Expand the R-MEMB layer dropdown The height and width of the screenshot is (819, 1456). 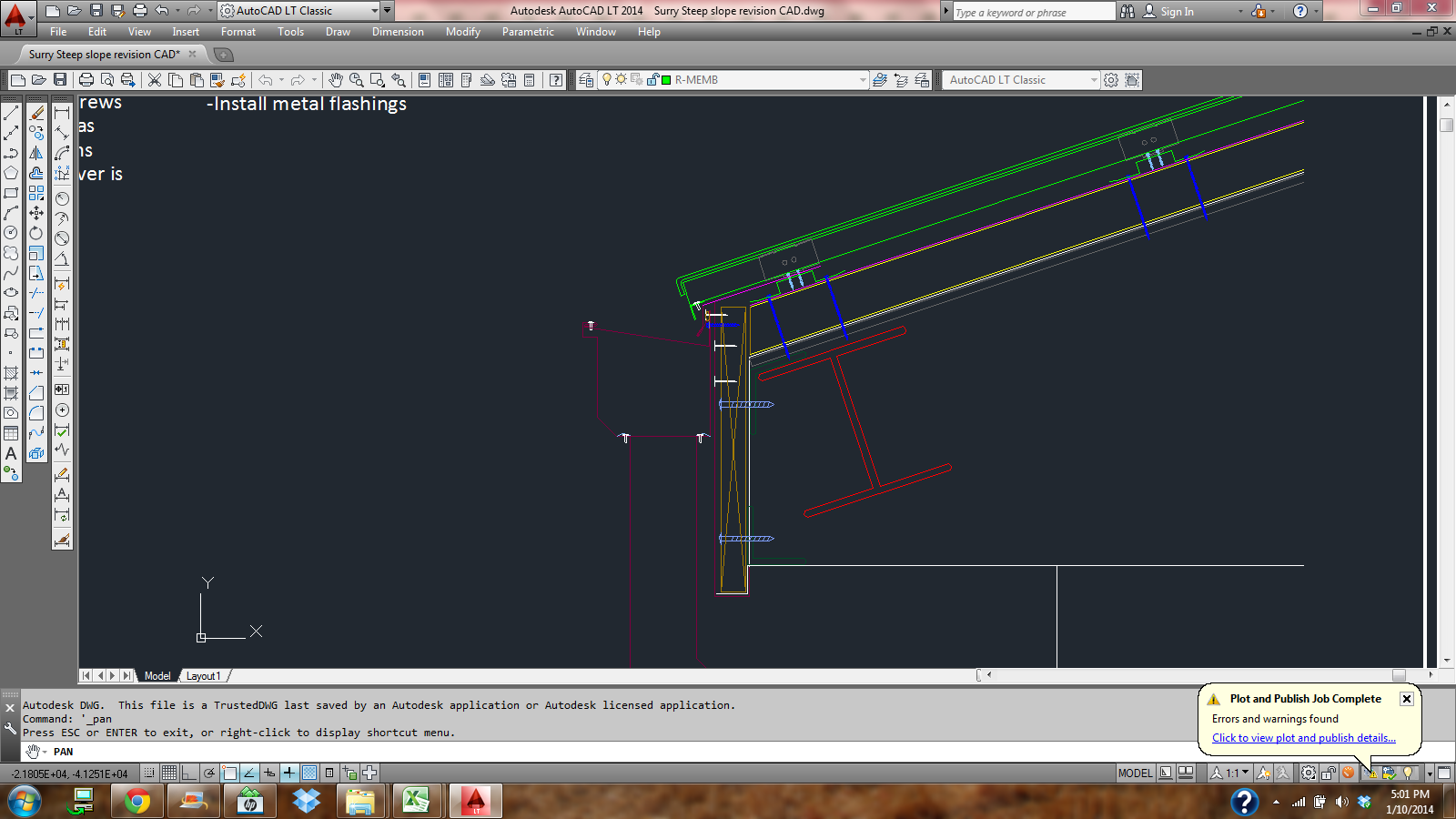tap(863, 80)
